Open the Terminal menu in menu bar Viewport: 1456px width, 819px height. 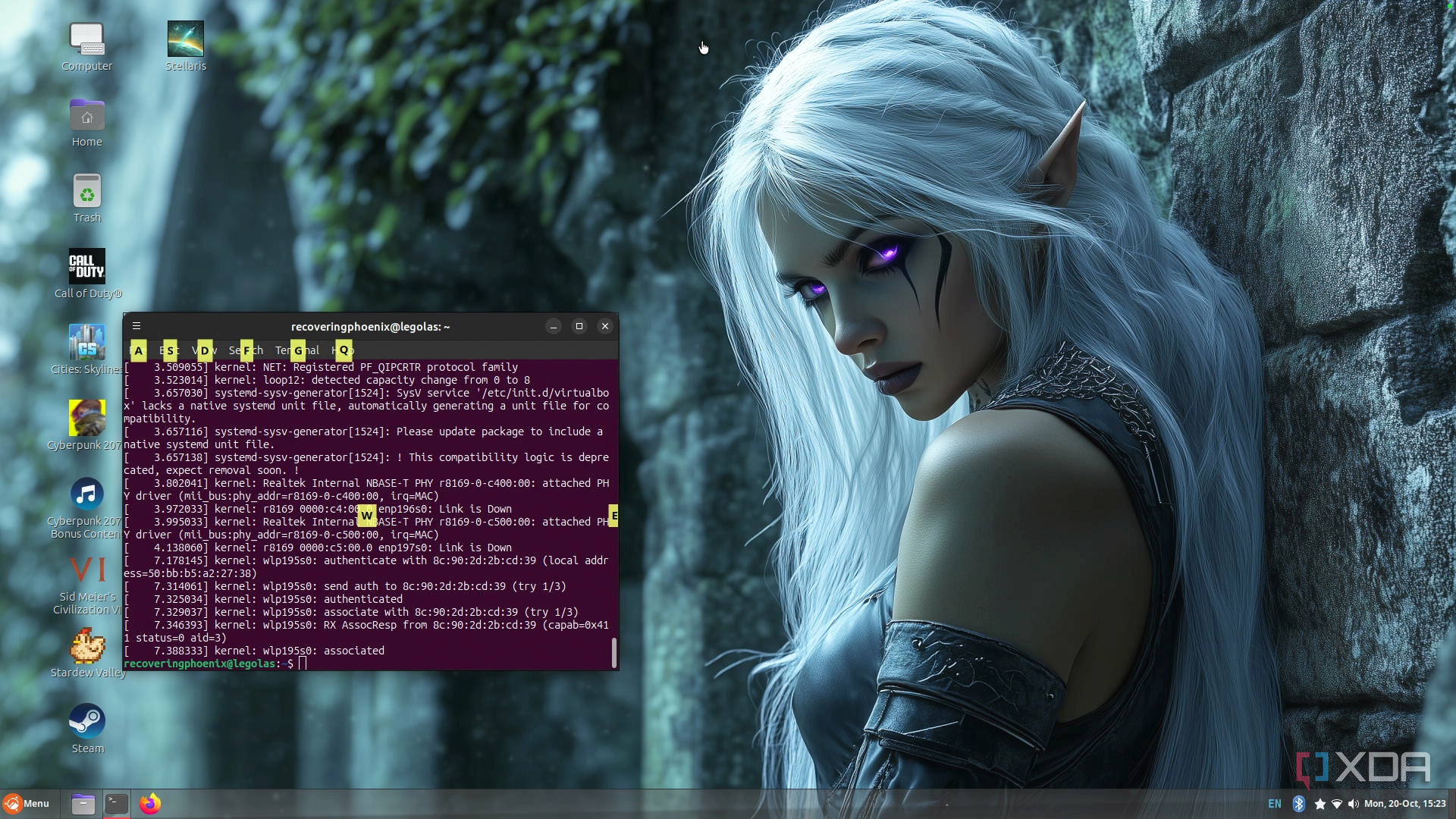pos(297,350)
